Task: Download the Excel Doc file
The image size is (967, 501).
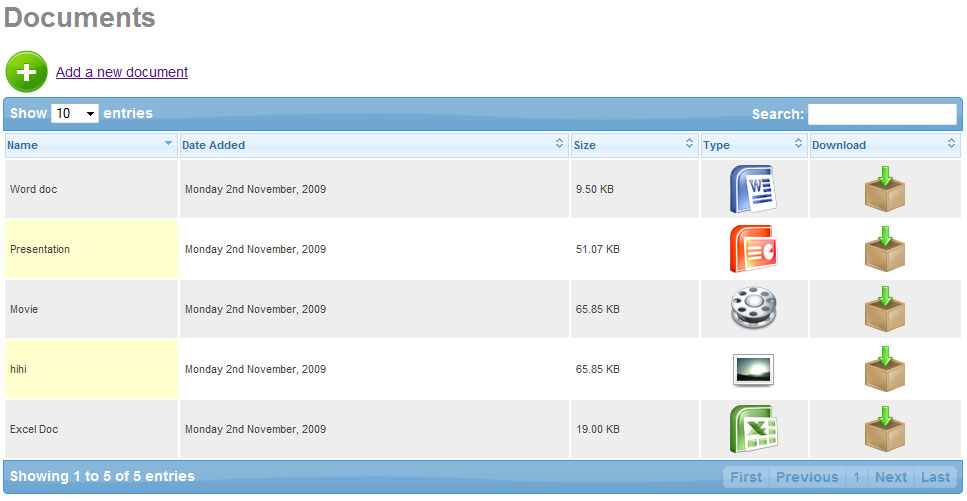Action: pos(884,429)
